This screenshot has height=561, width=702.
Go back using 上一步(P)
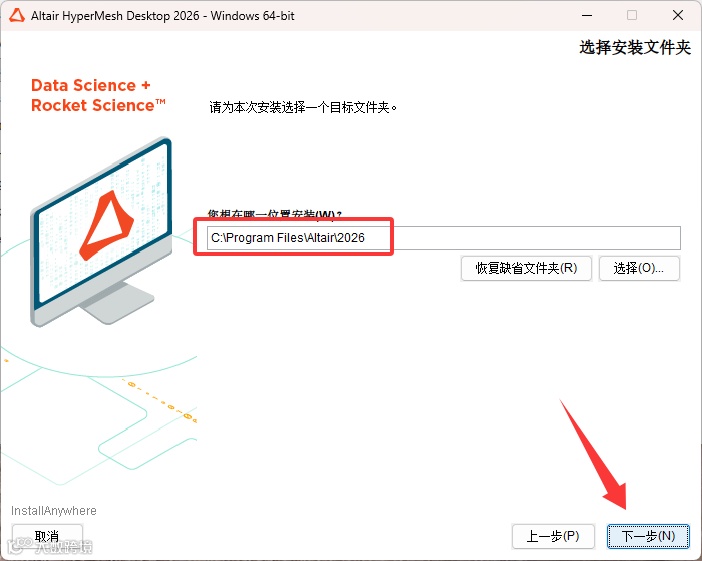[553, 536]
